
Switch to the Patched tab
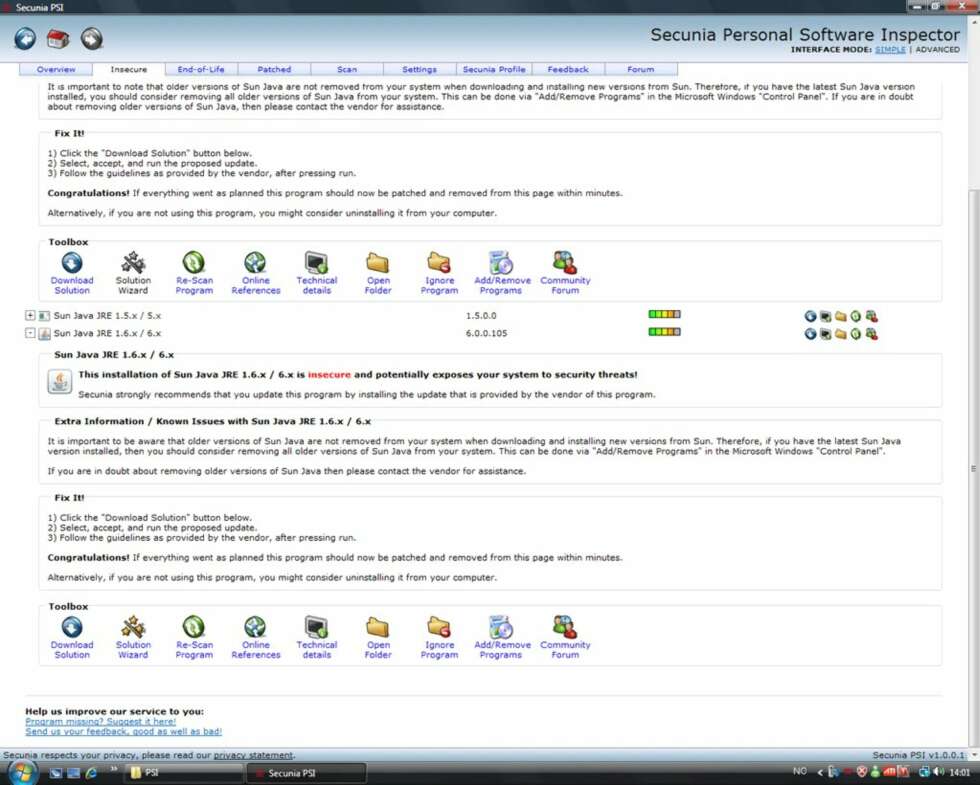(274, 69)
